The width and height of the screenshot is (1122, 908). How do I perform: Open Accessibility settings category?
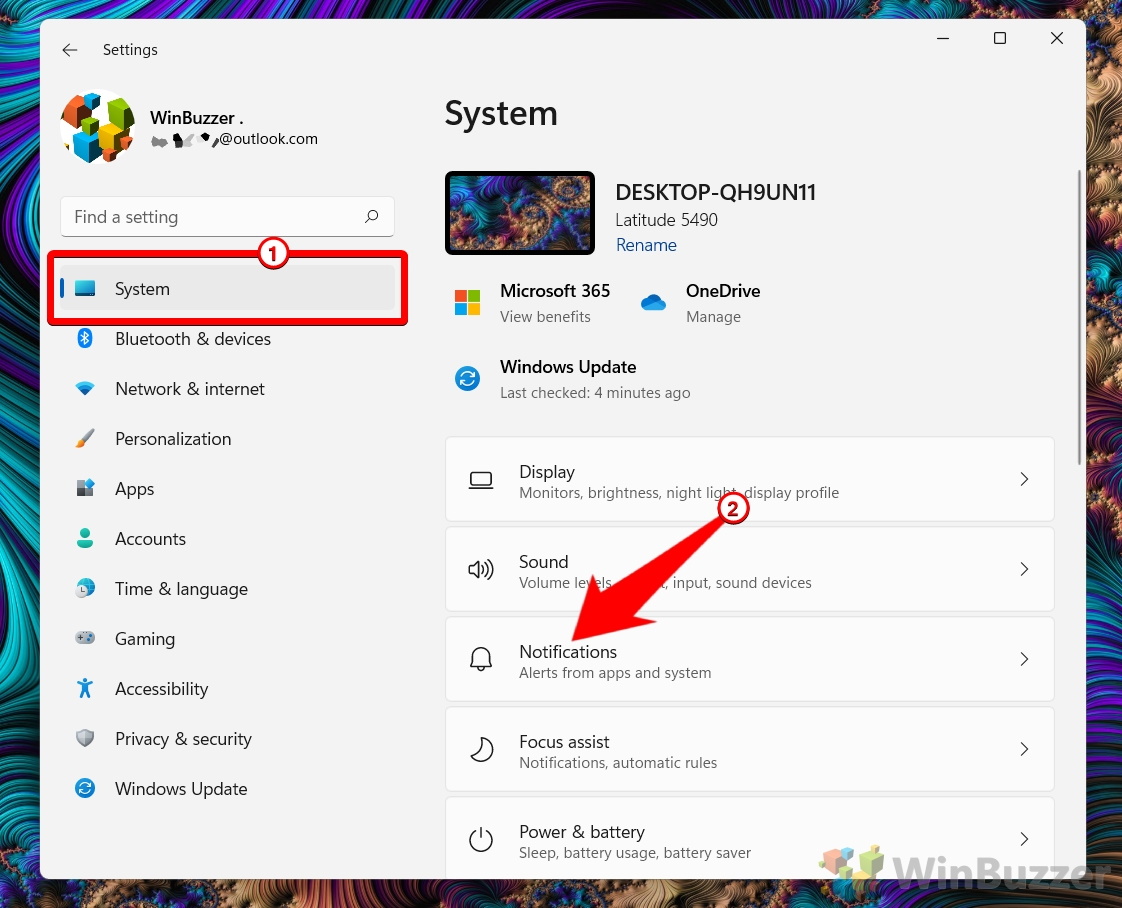coord(228,688)
